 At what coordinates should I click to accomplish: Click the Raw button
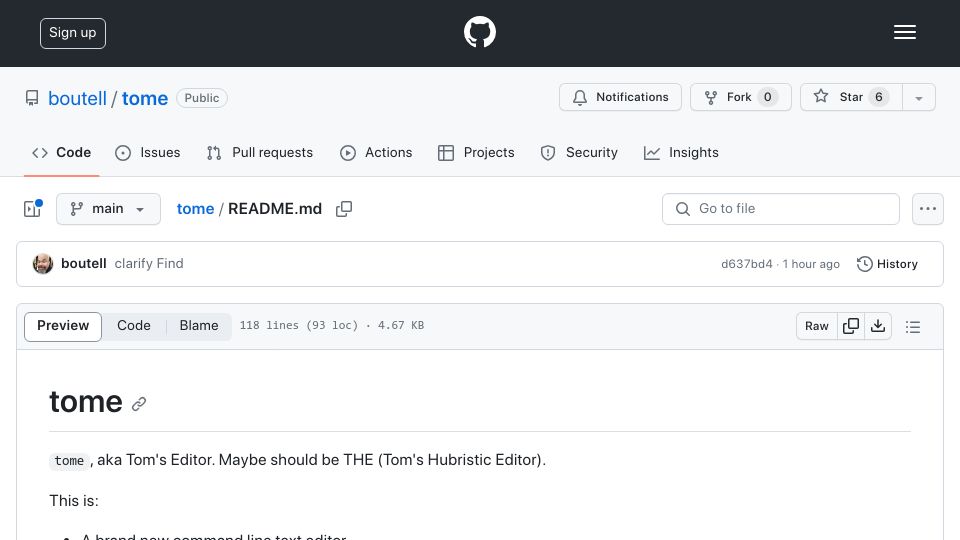[817, 326]
